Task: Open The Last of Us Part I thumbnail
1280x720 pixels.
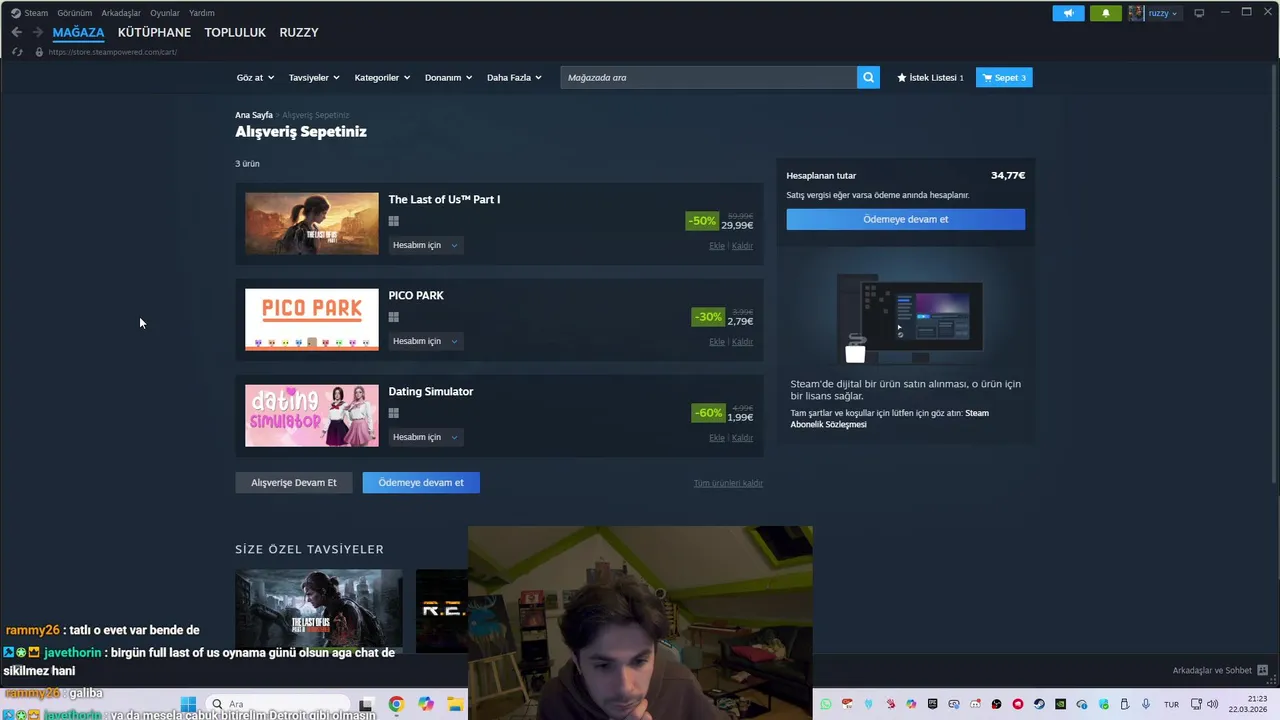Action: [312, 224]
